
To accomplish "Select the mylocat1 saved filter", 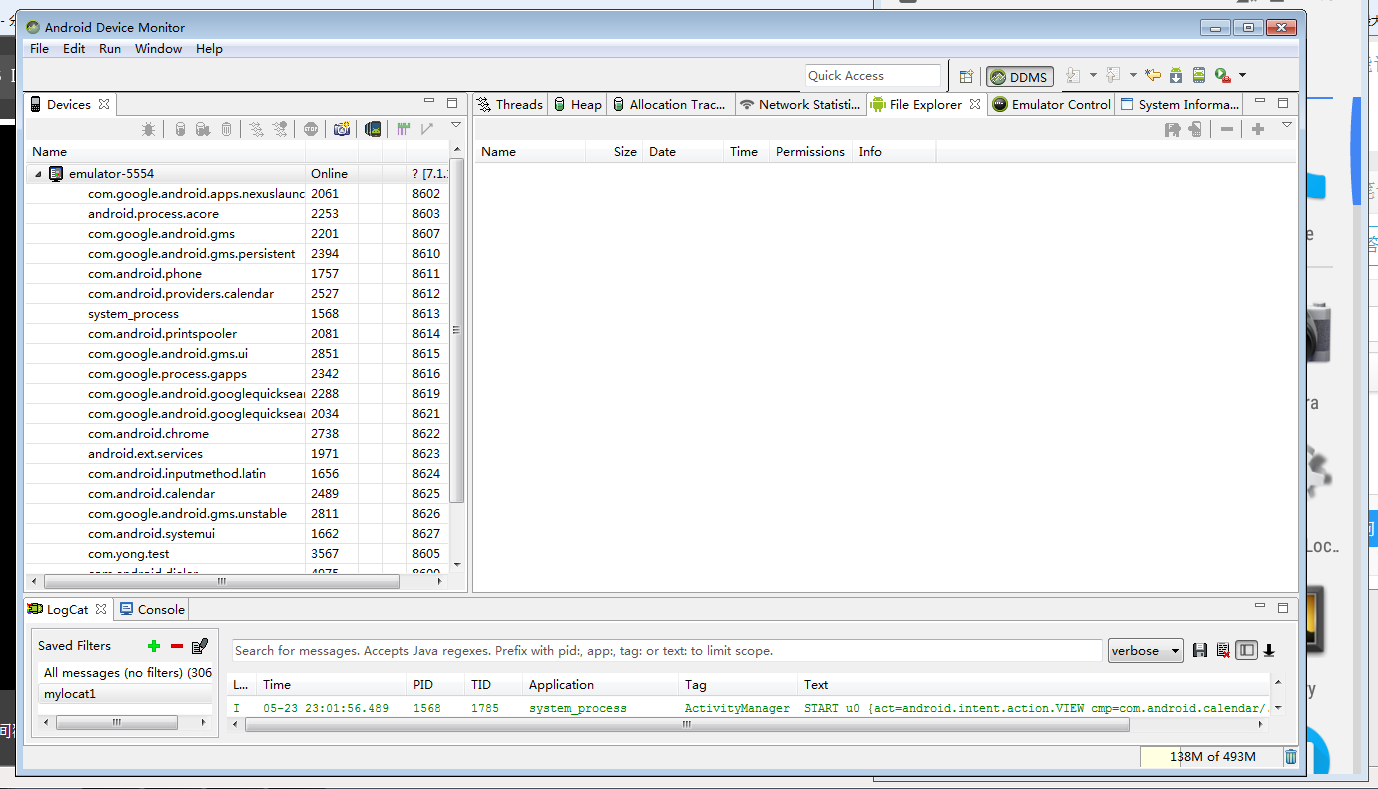I will [x=126, y=693].
